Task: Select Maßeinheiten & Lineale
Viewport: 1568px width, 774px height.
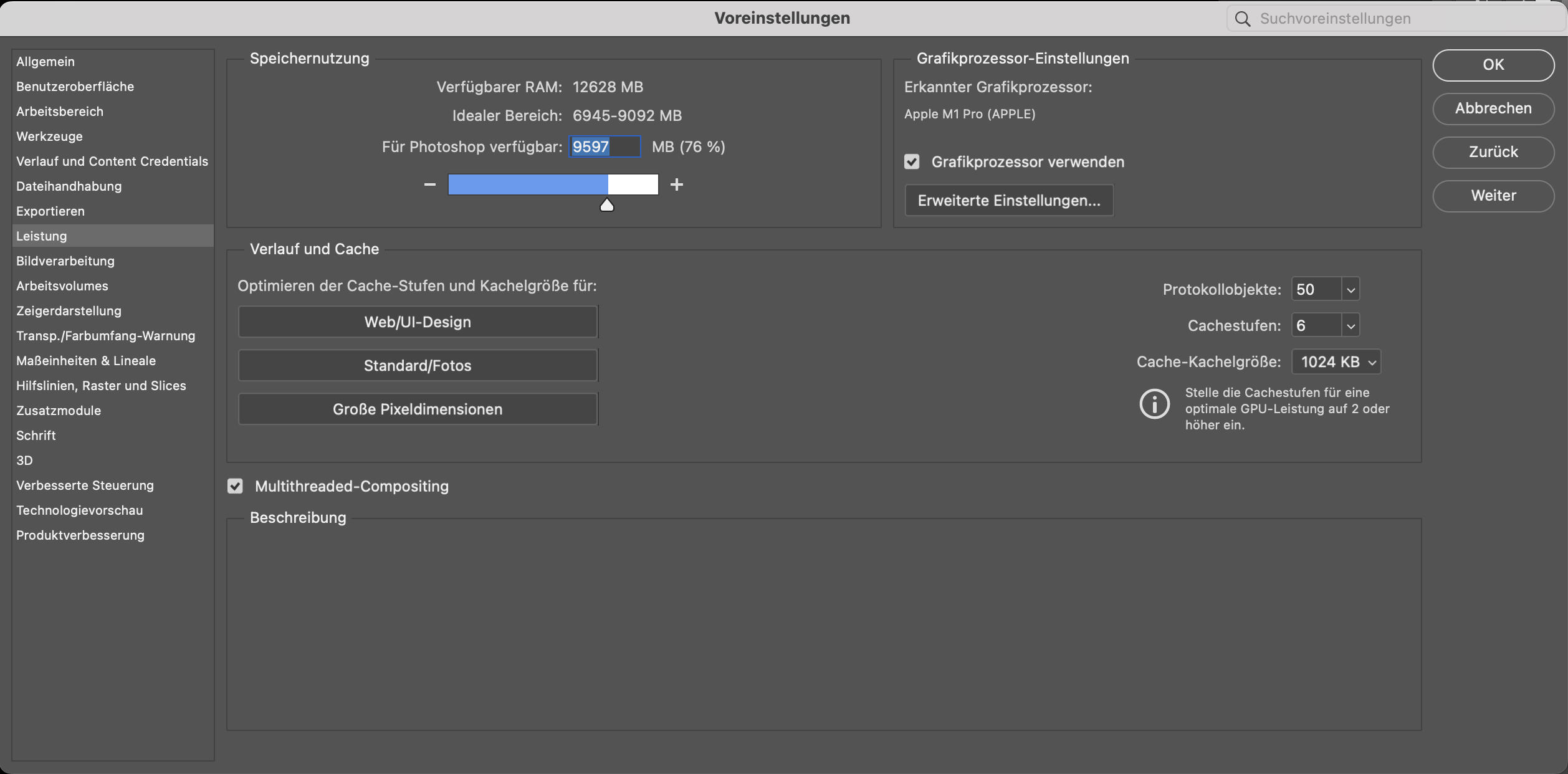Action: click(113, 361)
